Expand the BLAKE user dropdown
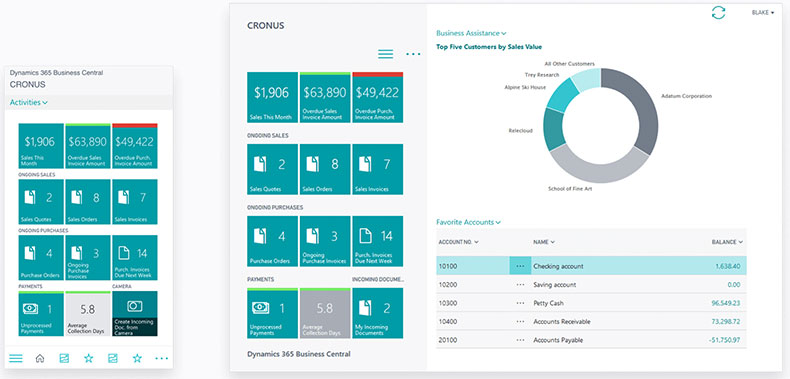 pyautogui.click(x=763, y=13)
